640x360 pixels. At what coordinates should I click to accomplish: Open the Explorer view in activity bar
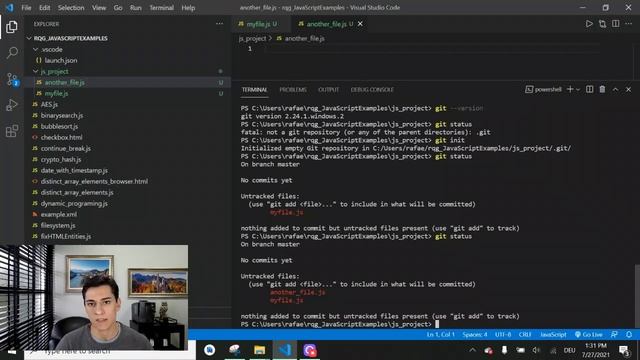12,27
